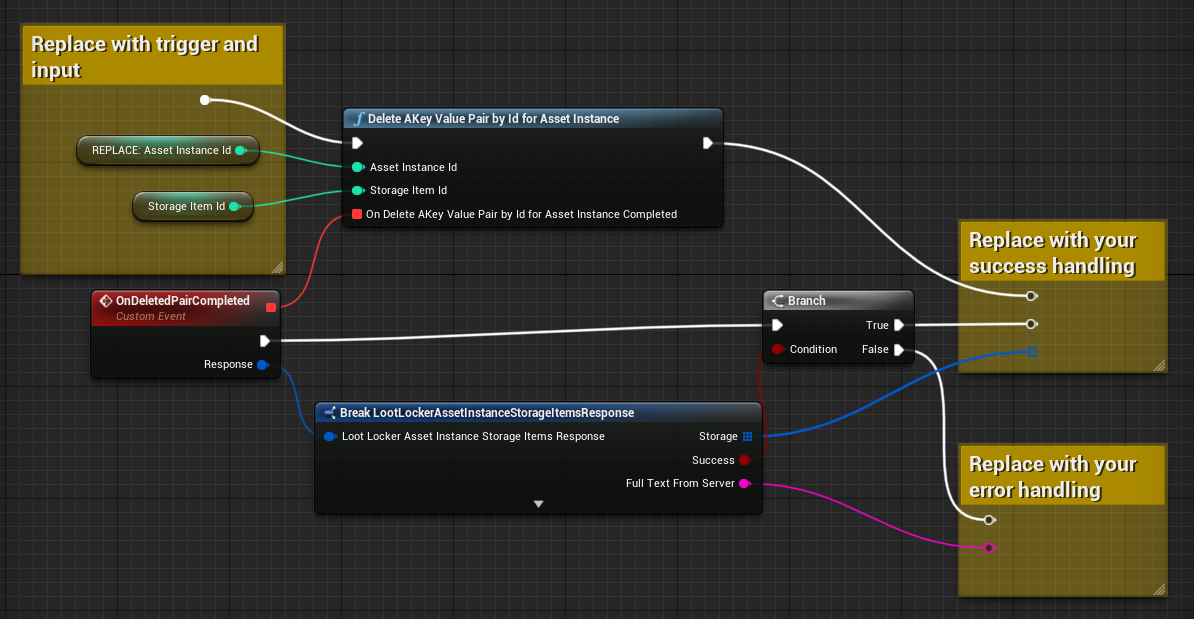The width and height of the screenshot is (1194, 619).
Task: Select the Storage Item Id variable node
Action: (186, 207)
